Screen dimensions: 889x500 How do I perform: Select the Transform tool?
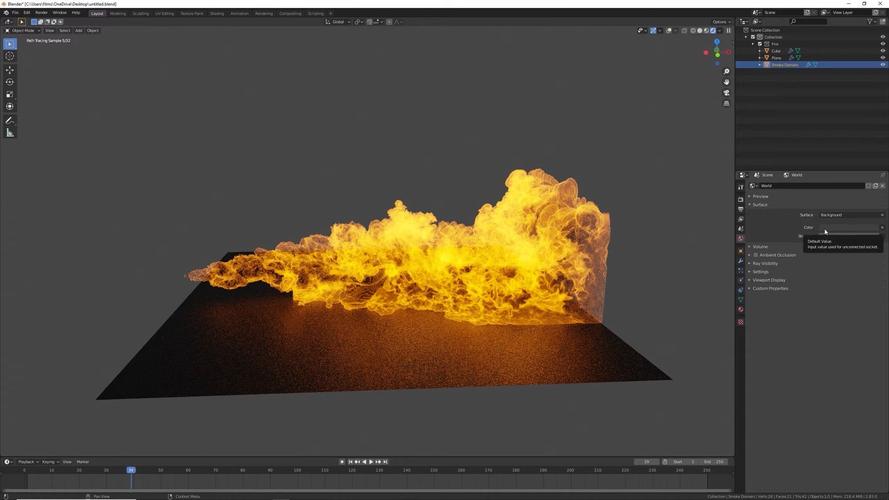click(10, 107)
